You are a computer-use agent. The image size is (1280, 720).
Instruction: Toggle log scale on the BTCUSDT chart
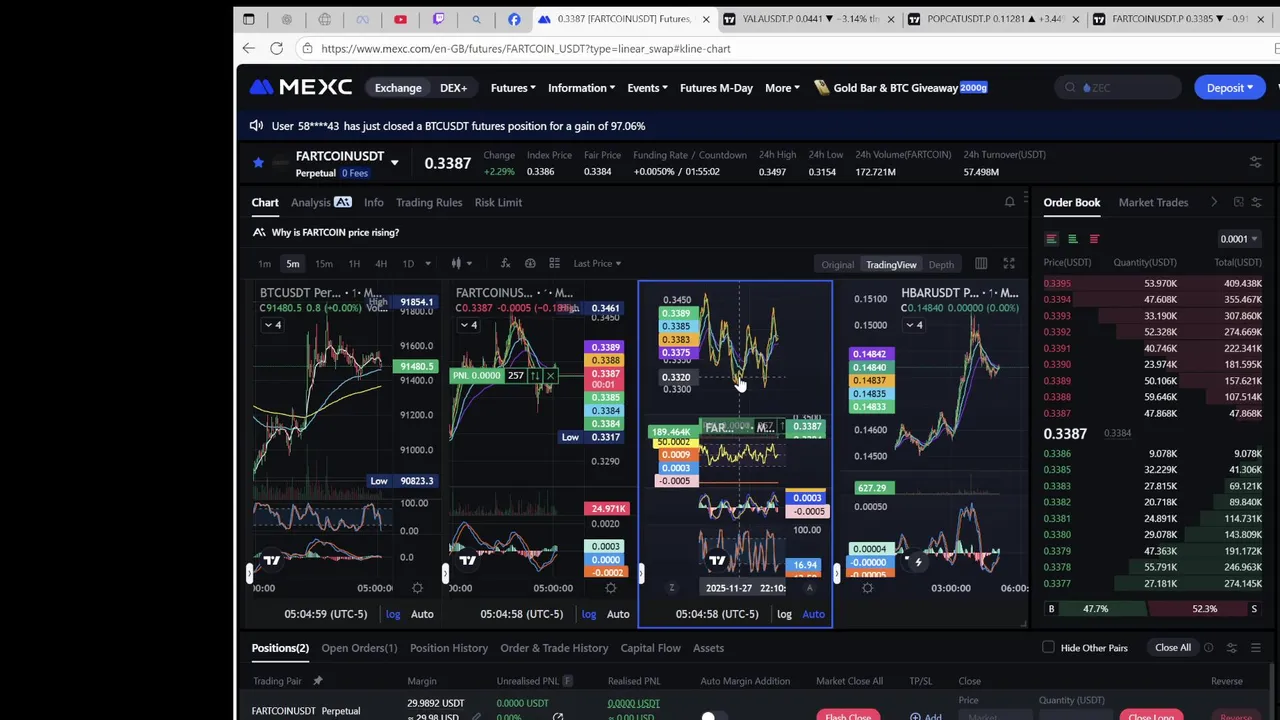coord(393,614)
